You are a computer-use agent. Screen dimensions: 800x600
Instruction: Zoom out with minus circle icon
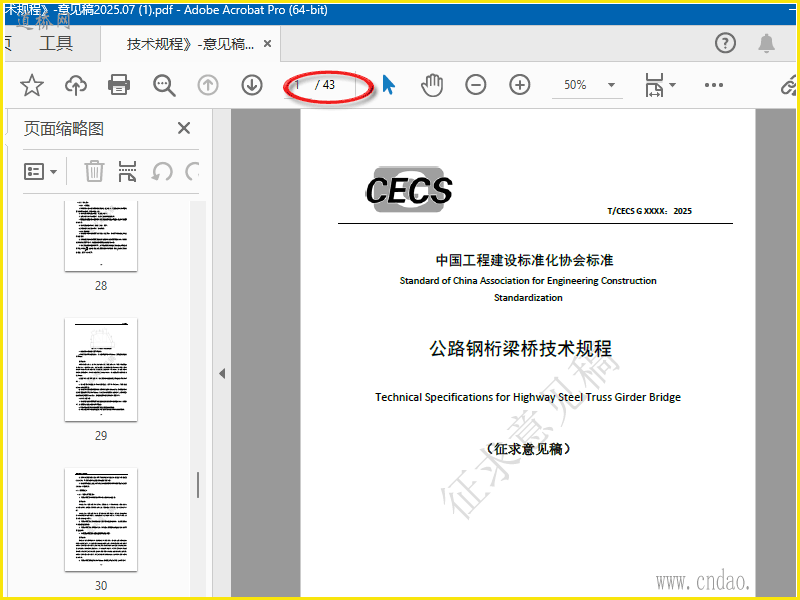[476, 85]
